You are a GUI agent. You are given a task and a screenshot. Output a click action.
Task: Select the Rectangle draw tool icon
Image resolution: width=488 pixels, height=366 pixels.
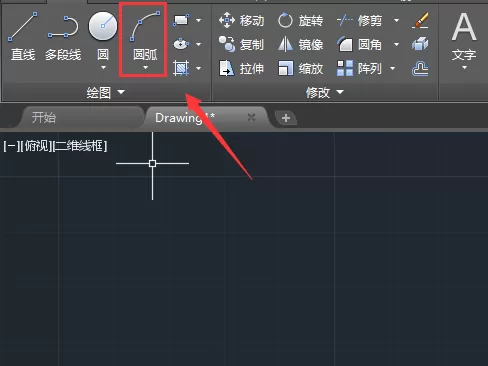click(x=181, y=20)
